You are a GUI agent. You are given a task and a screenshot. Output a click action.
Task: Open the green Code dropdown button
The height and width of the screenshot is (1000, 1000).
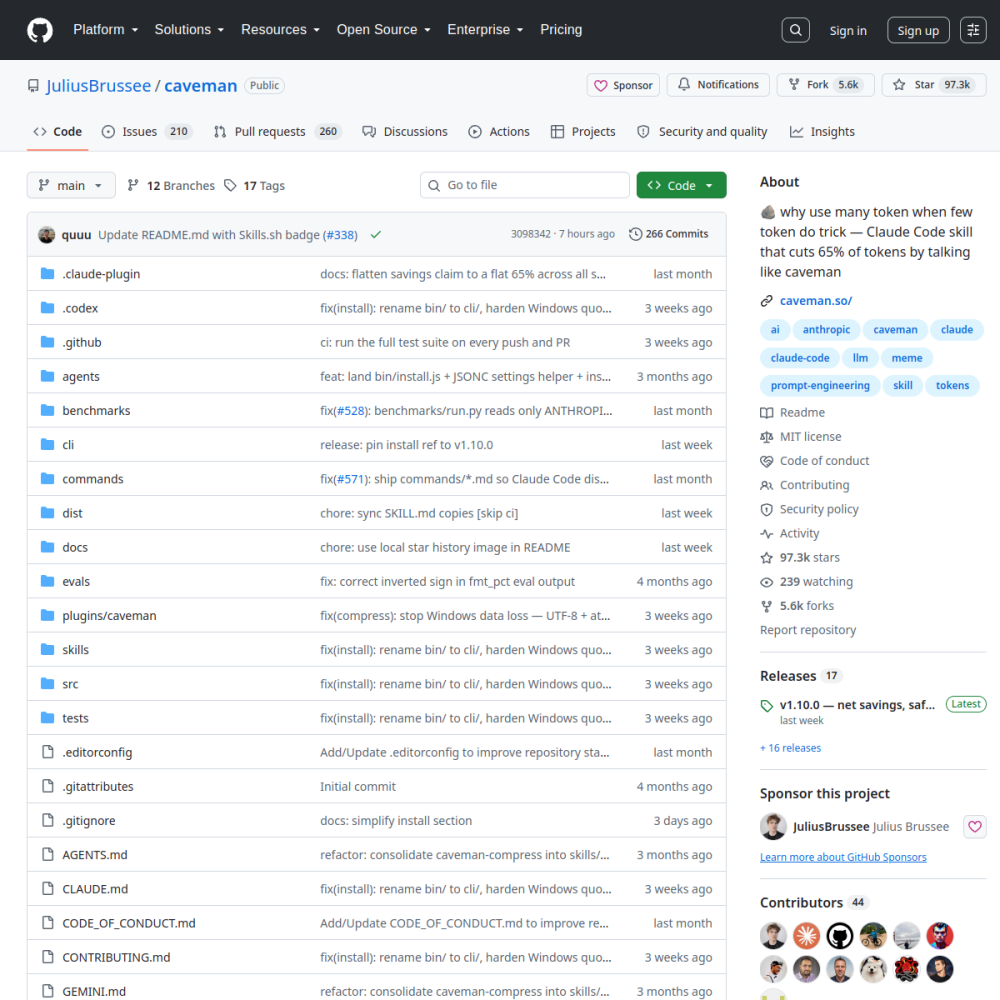[x=681, y=185]
